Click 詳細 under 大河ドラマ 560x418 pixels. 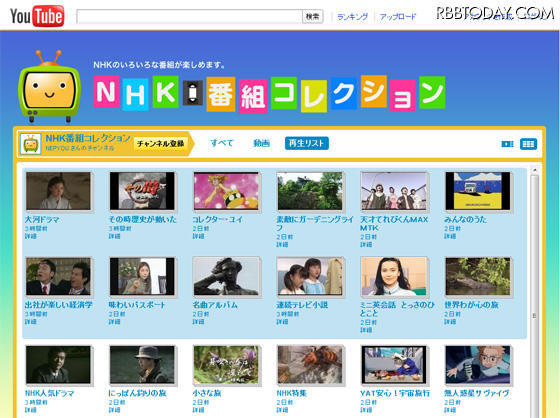(x=30, y=236)
